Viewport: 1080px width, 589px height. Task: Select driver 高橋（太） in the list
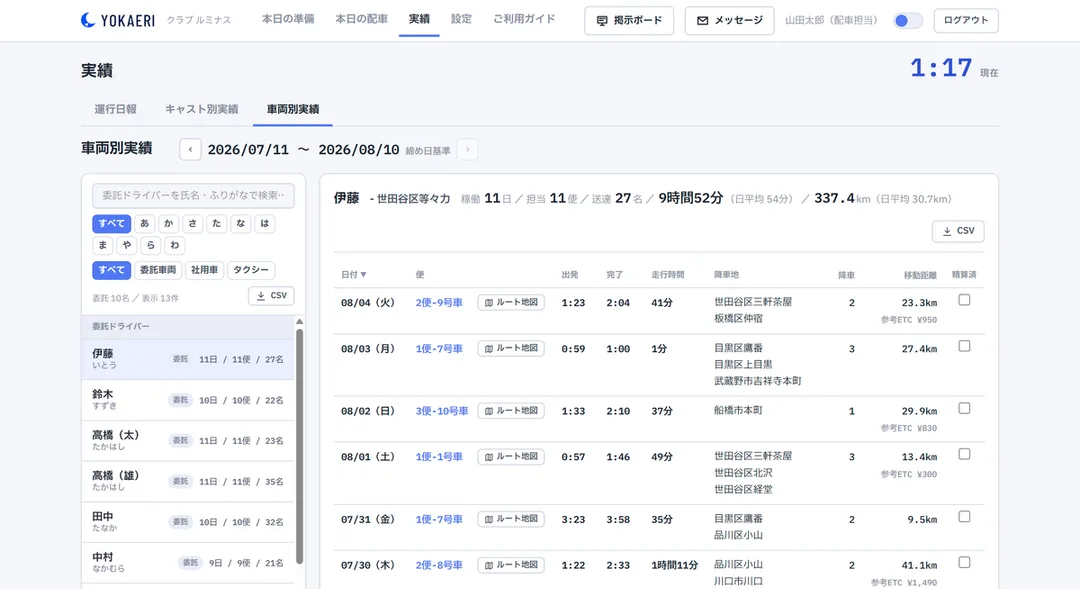tap(188, 440)
